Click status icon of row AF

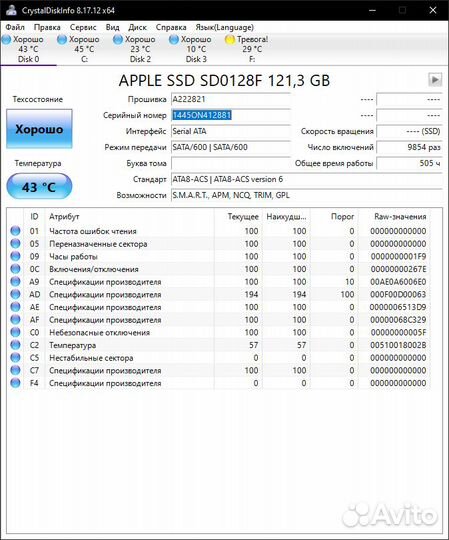tap(15, 320)
